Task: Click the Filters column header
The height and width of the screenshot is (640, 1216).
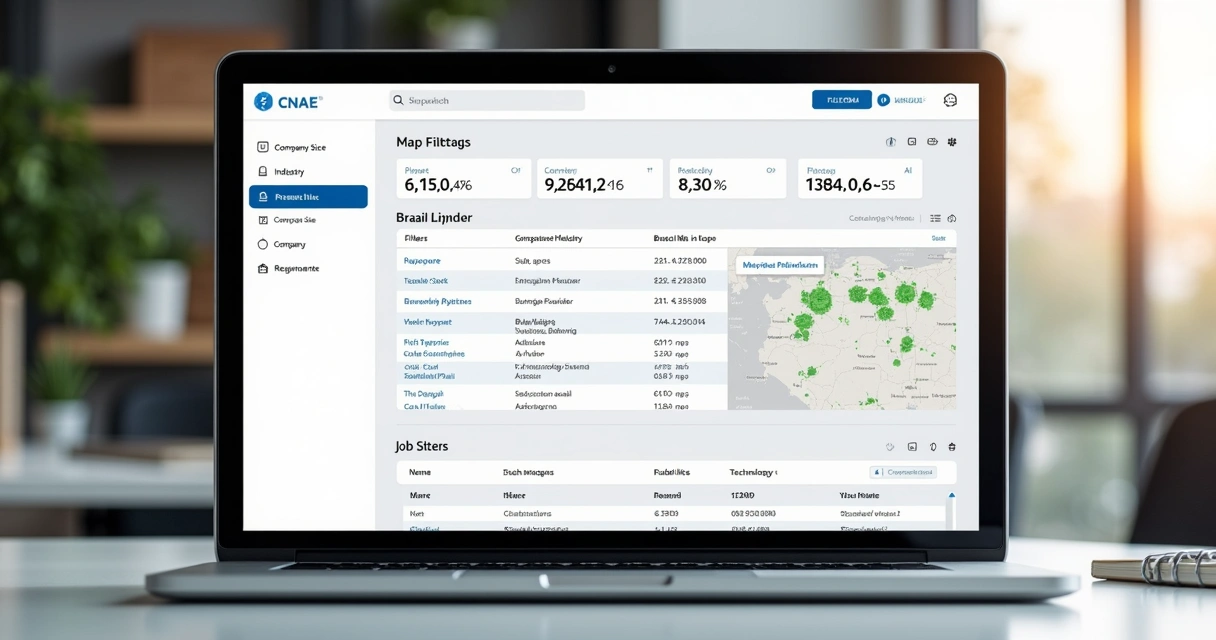Action: coord(416,239)
